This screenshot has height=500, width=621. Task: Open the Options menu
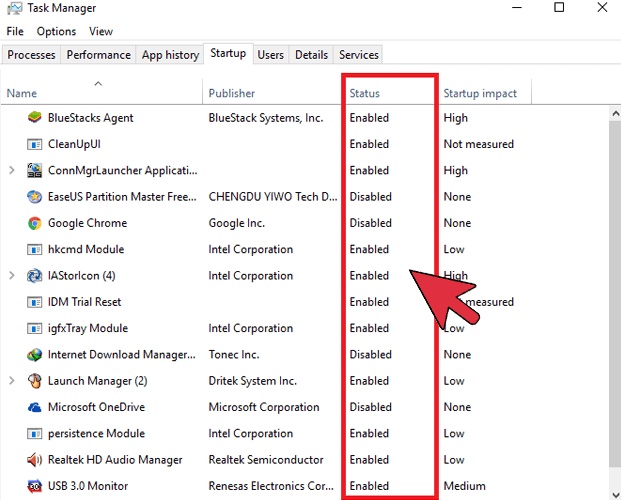tap(56, 31)
